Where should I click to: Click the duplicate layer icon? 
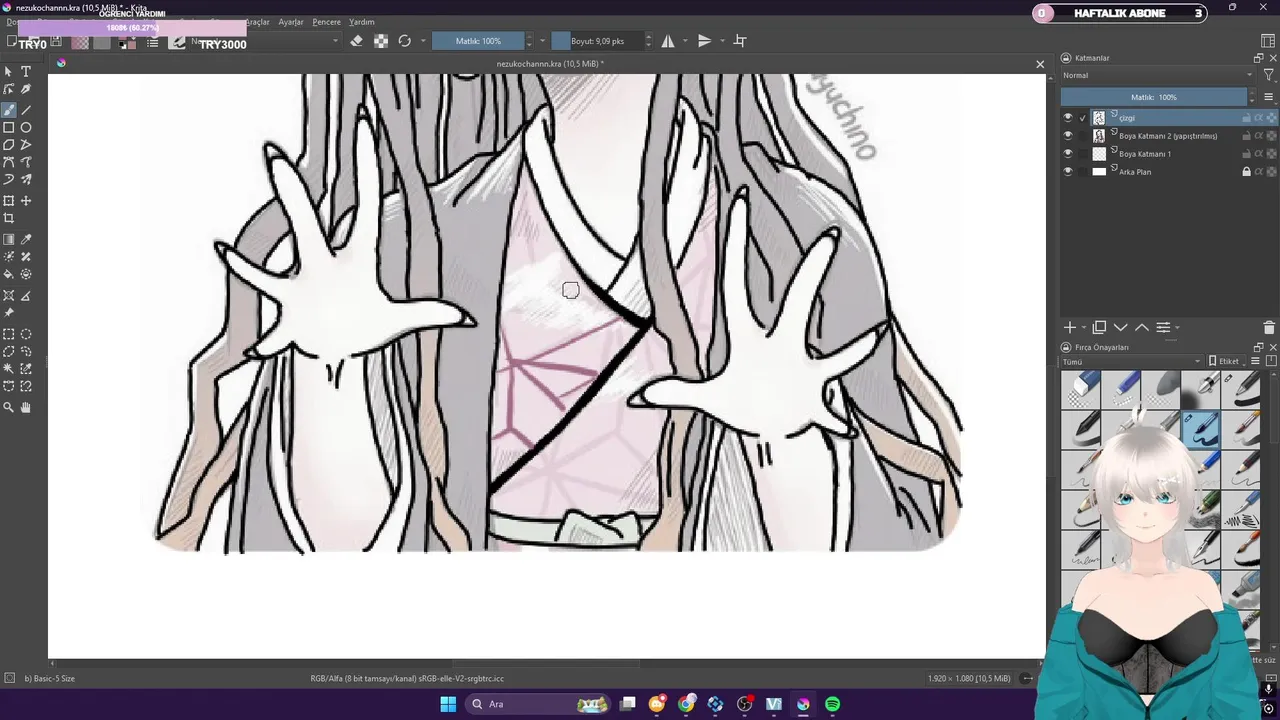(1099, 328)
